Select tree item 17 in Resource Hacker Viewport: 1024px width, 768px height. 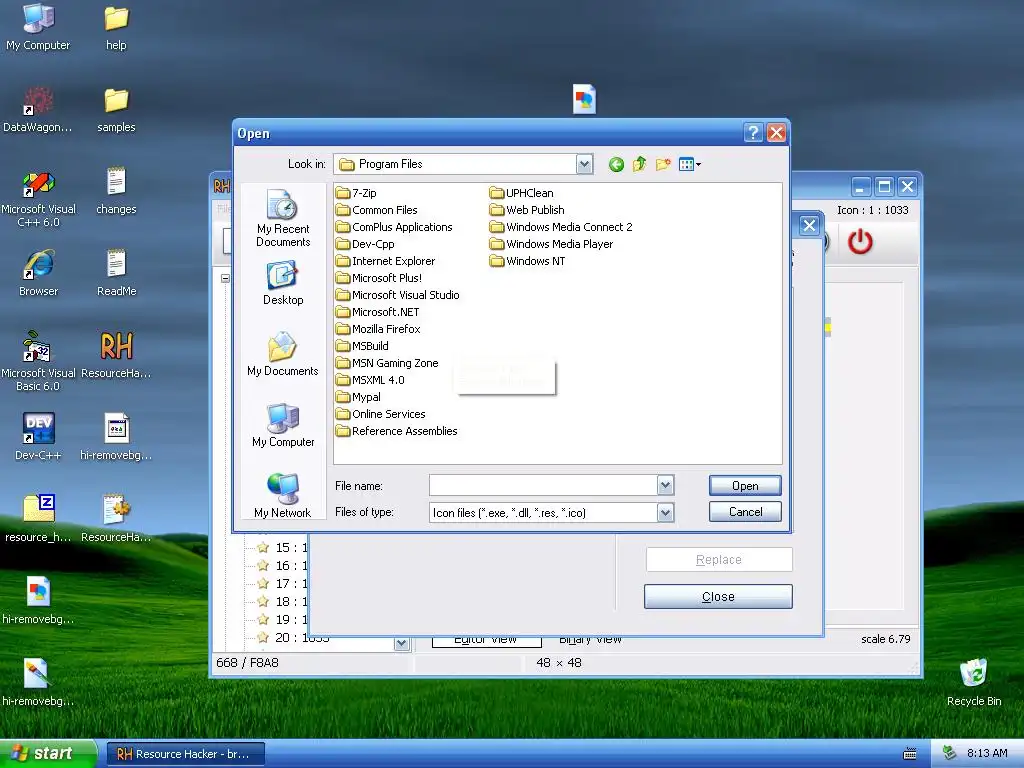281,583
